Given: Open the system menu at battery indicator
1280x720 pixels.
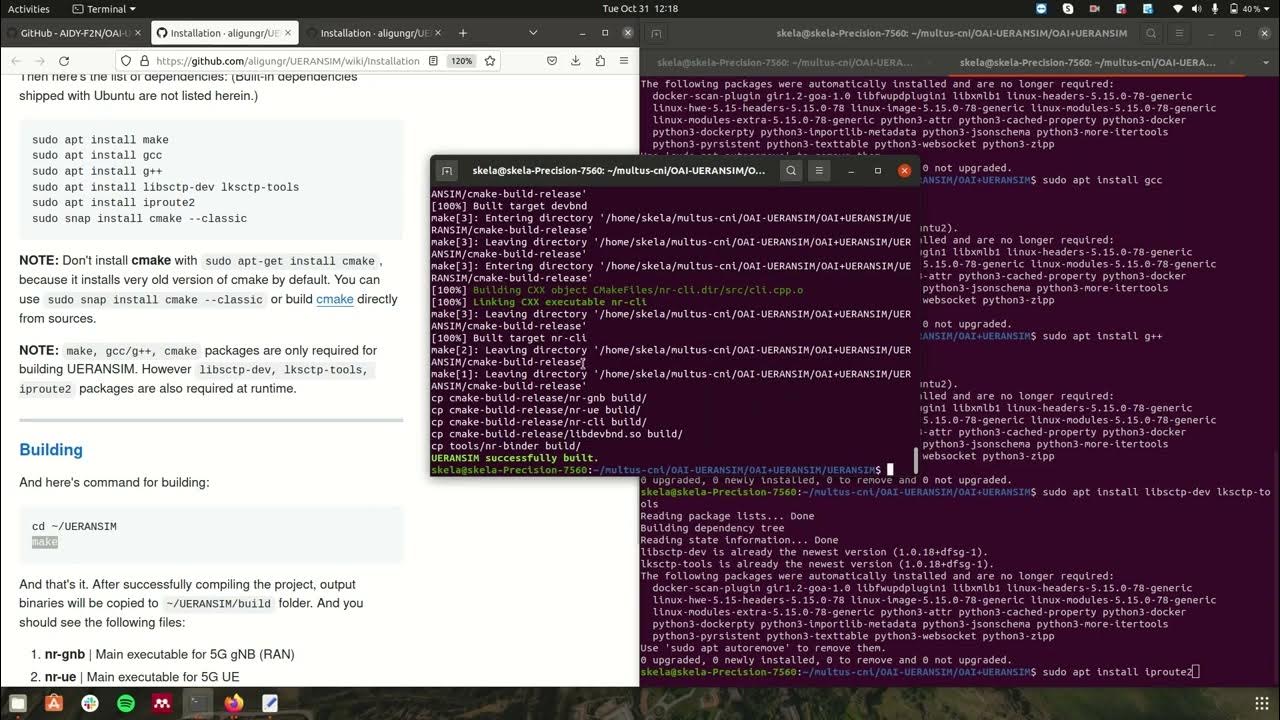Looking at the screenshot, I should 1251,8.
